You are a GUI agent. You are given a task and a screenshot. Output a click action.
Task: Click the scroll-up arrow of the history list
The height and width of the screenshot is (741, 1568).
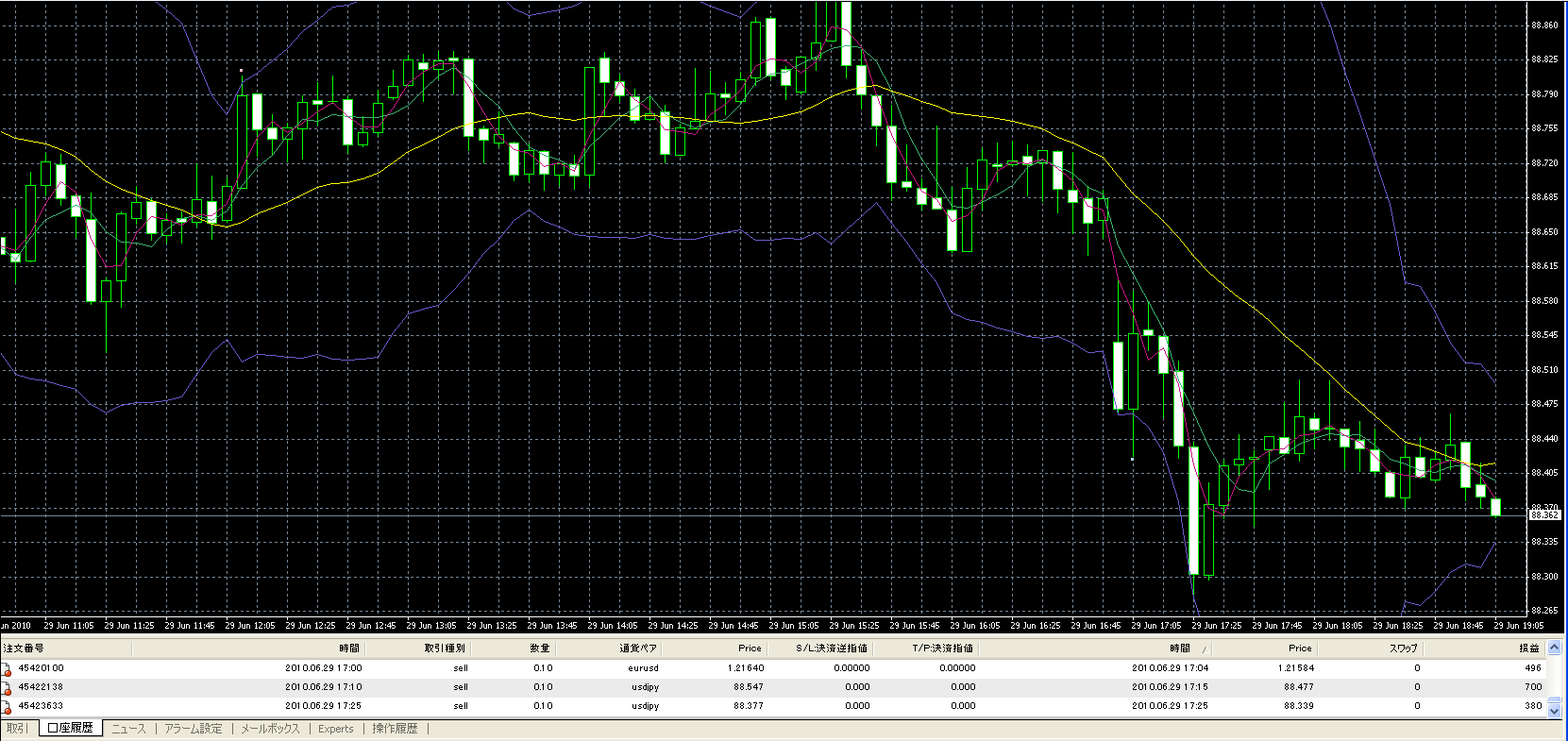coord(1555,648)
